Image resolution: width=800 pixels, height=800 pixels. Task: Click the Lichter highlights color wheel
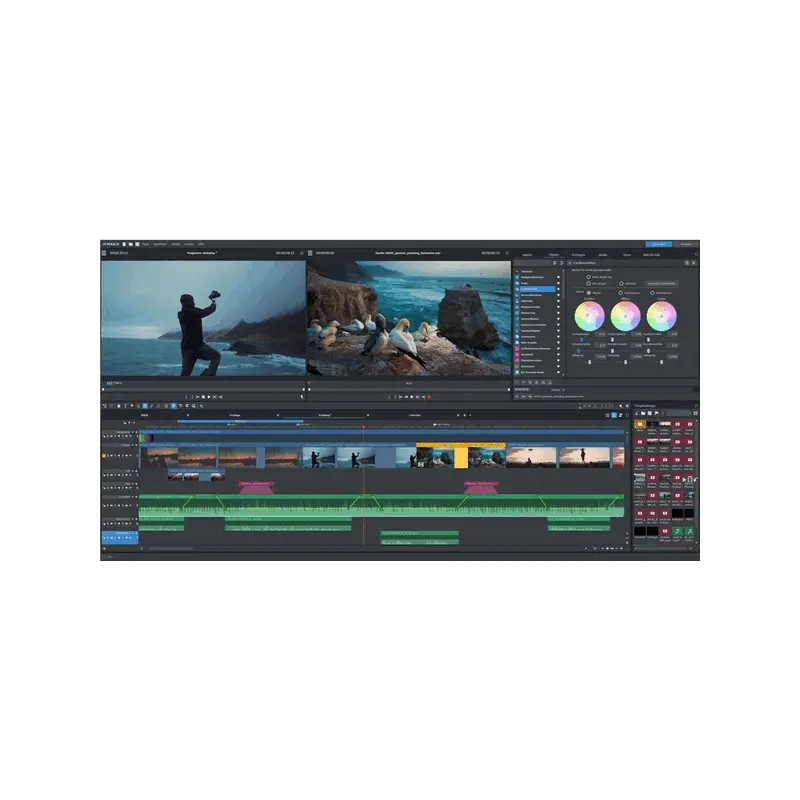[x=661, y=316]
